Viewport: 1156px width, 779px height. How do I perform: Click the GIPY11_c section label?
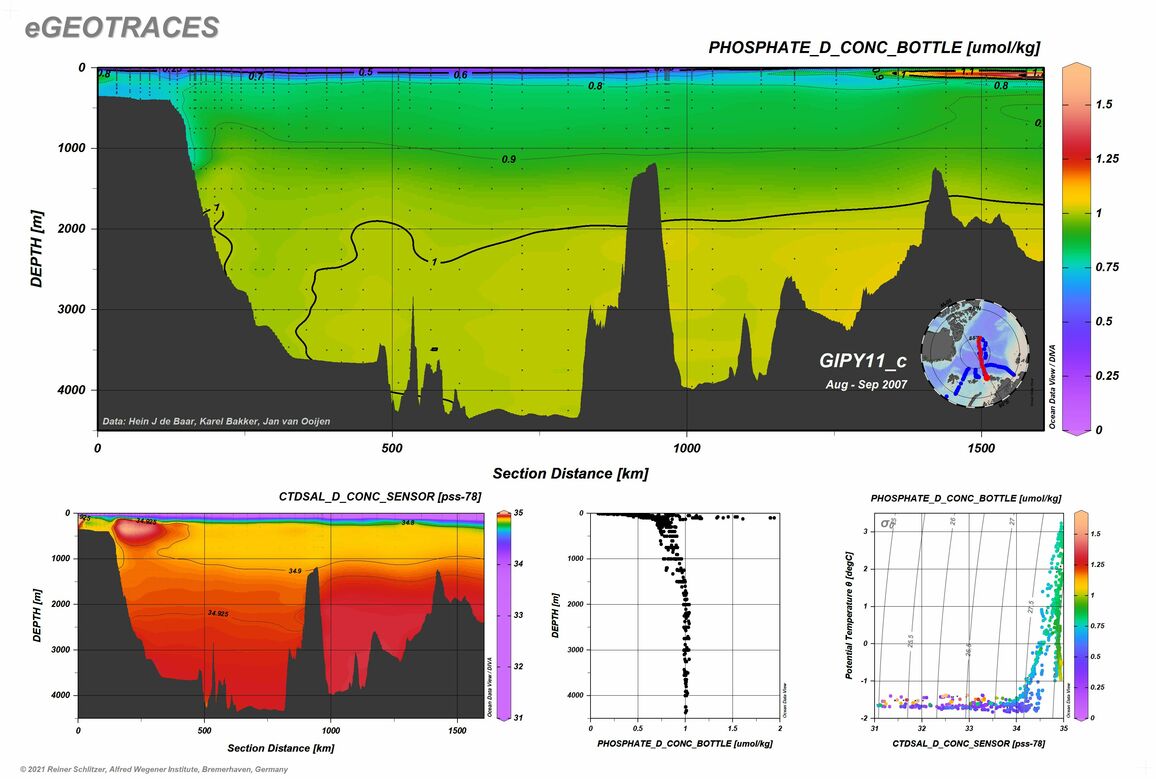(x=863, y=361)
